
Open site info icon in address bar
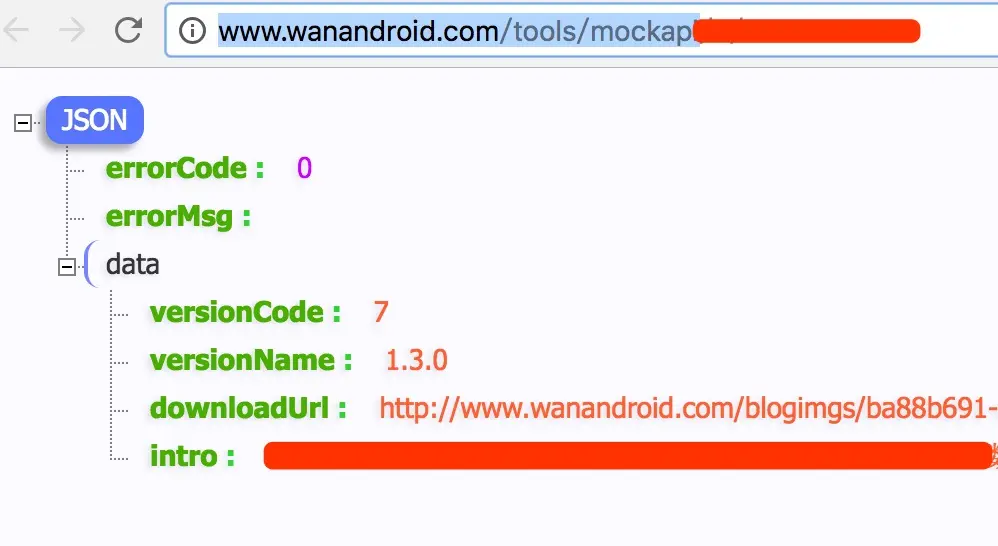tap(192, 31)
